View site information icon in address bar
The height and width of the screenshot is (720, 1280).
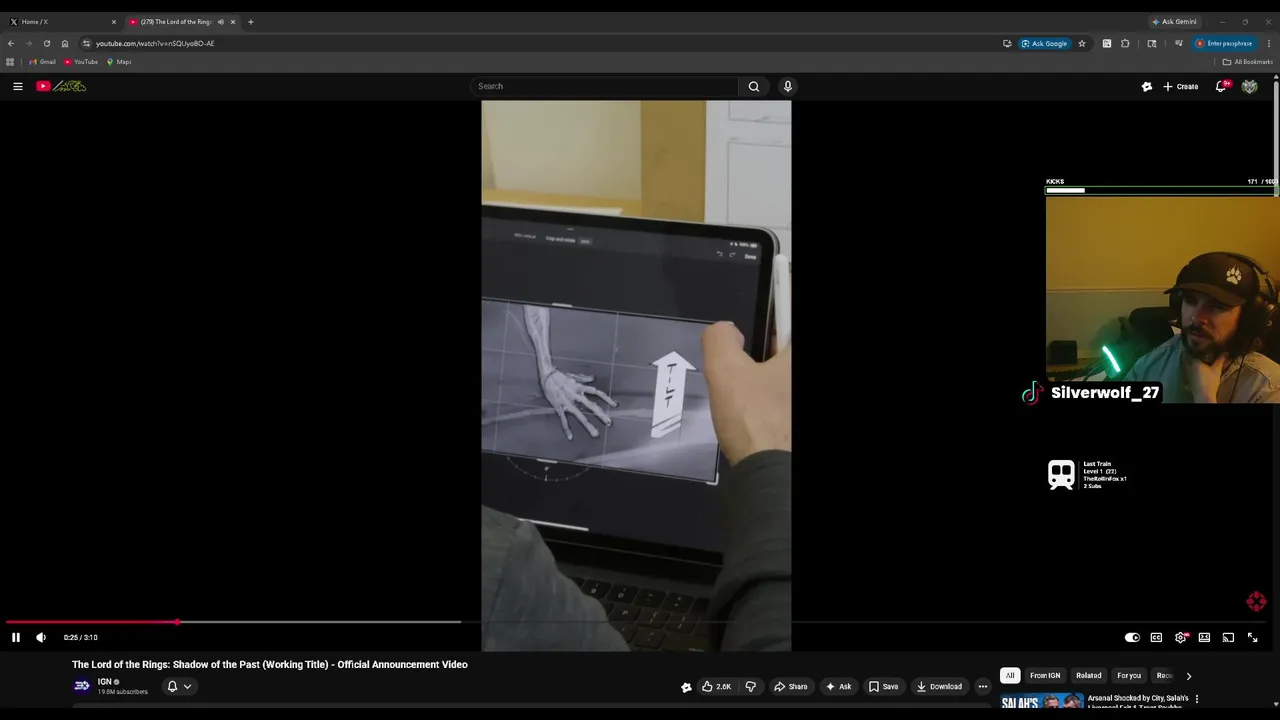(86, 43)
